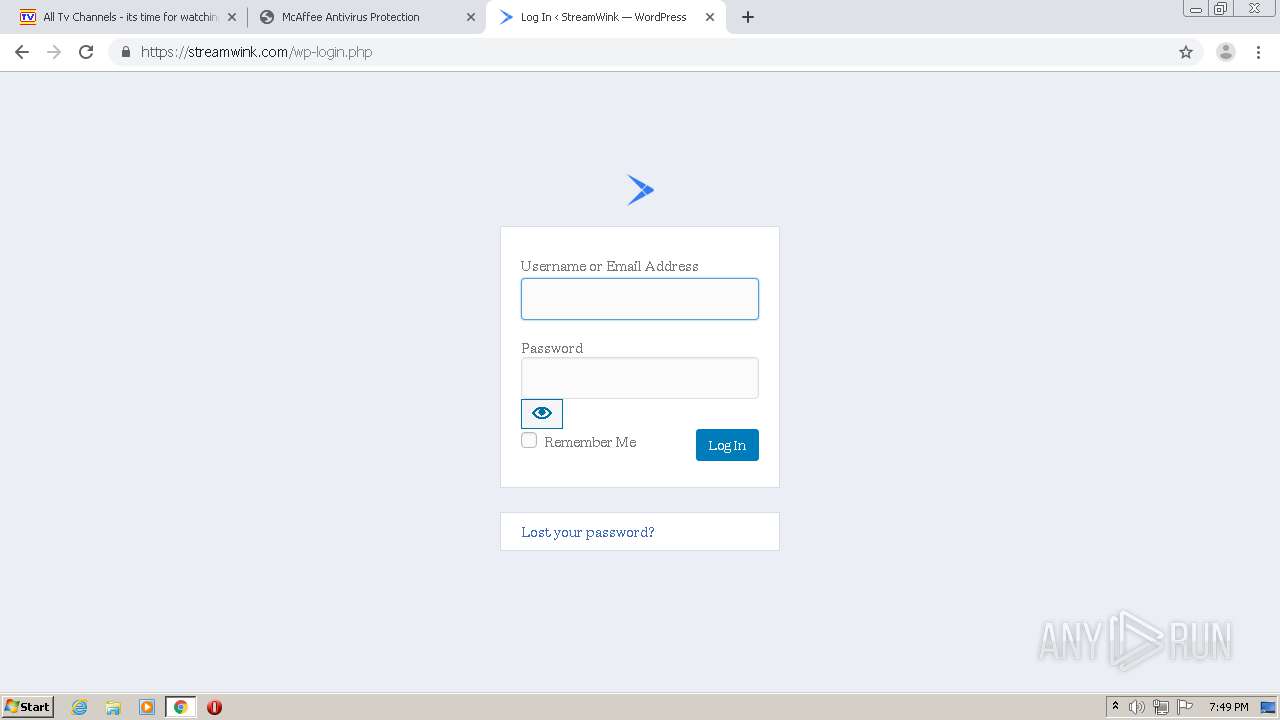1280x720 pixels.
Task: Open Lost your password link
Action: click(588, 532)
